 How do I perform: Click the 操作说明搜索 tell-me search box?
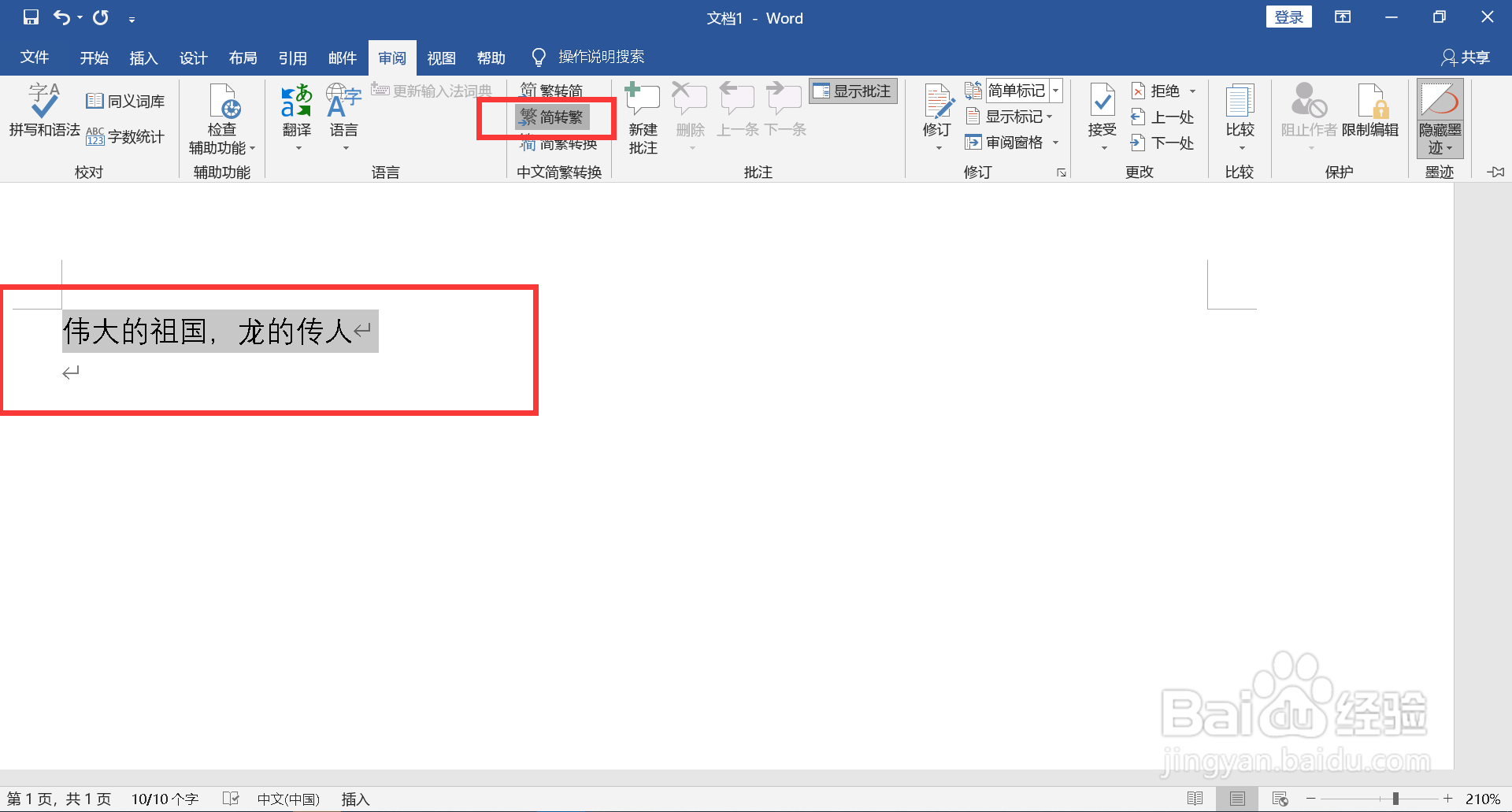589,57
